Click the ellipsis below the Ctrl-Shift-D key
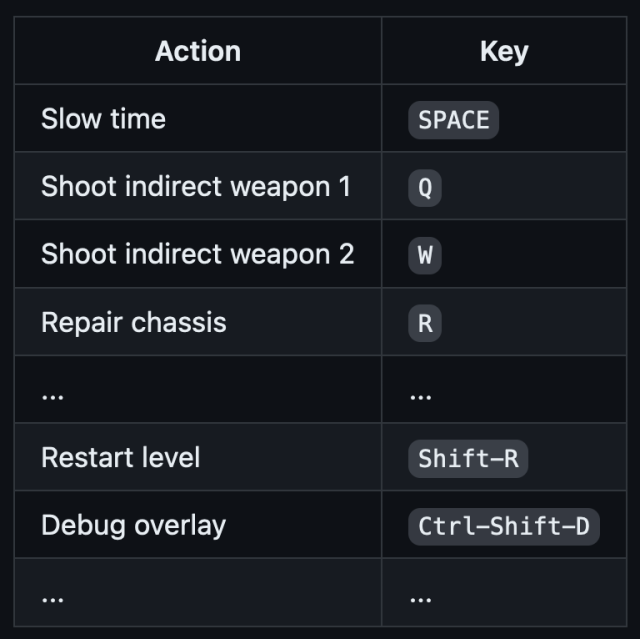Image resolution: width=640 pixels, height=639 pixels. [421, 596]
